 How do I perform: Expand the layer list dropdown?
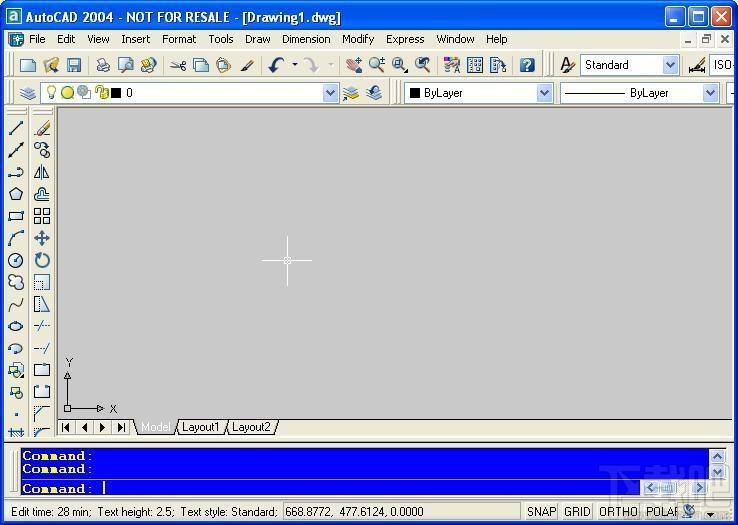pos(330,93)
